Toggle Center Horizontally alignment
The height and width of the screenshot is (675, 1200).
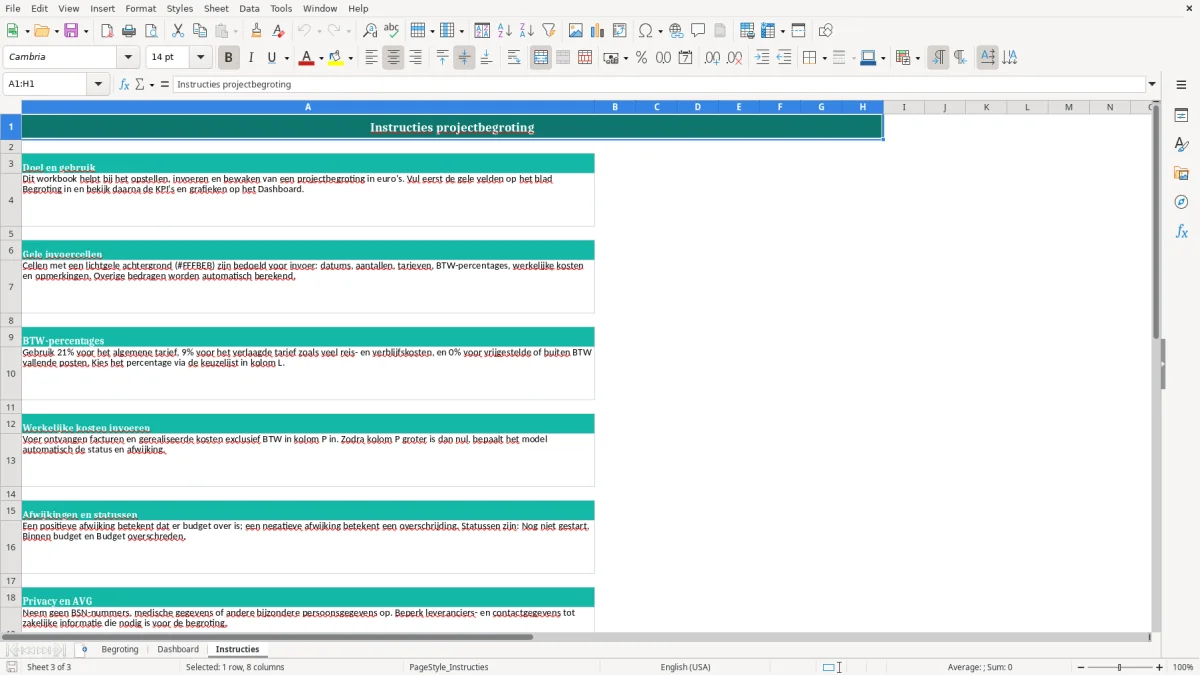click(x=394, y=58)
